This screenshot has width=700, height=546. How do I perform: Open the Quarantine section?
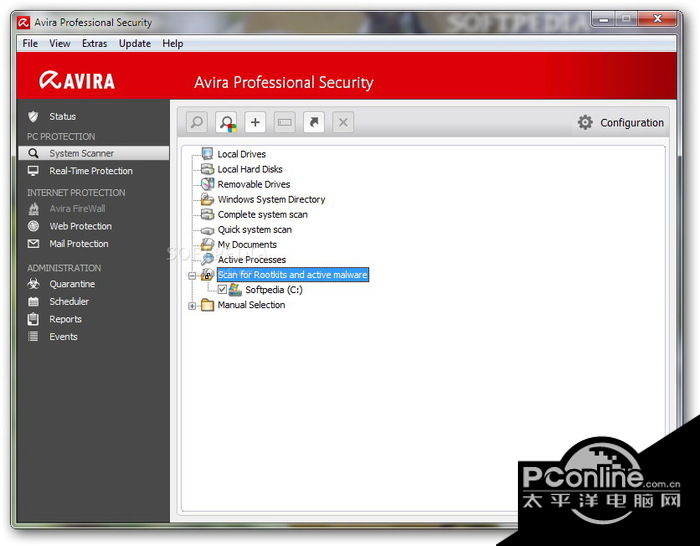pyautogui.click(x=72, y=284)
